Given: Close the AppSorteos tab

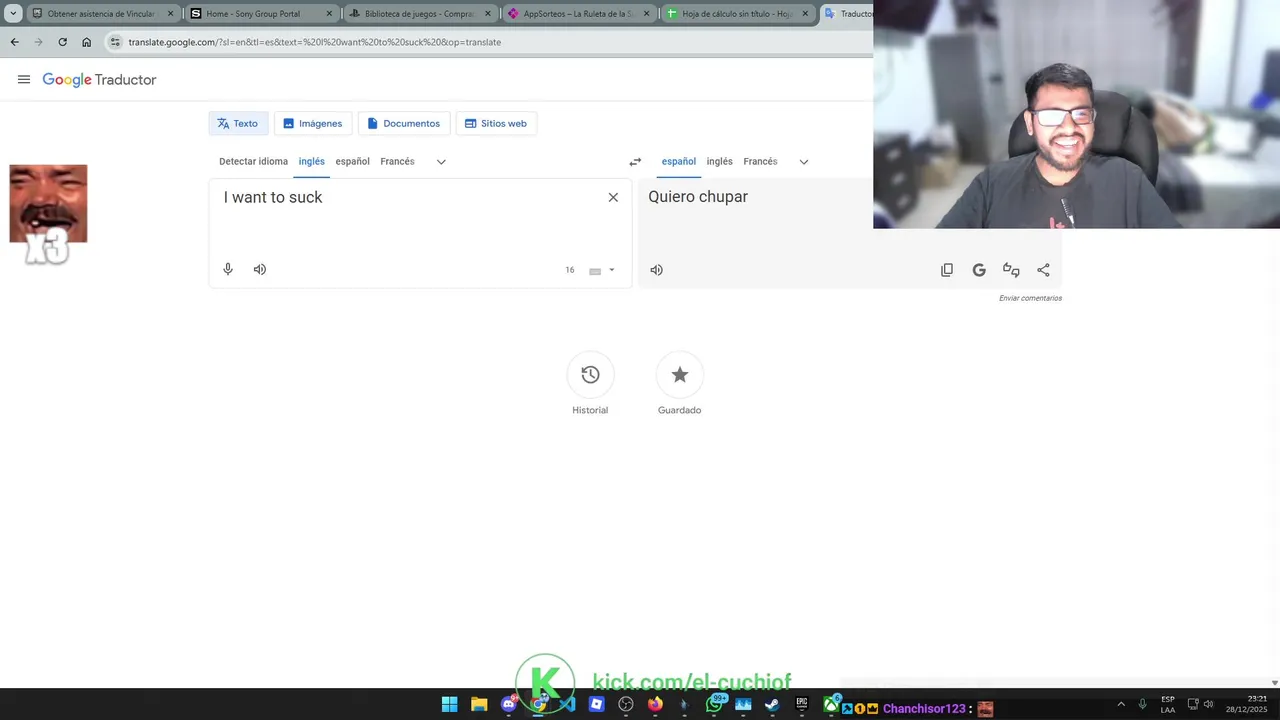Looking at the screenshot, I should click(647, 14).
